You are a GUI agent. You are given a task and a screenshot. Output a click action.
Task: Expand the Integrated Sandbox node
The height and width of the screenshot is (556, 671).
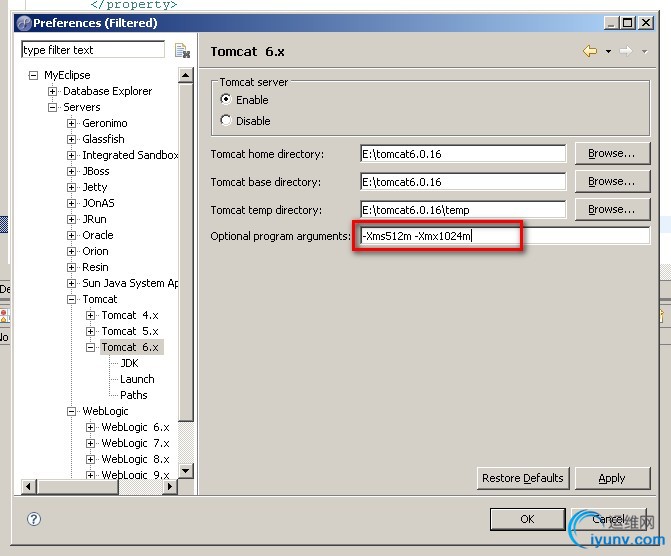[71, 155]
